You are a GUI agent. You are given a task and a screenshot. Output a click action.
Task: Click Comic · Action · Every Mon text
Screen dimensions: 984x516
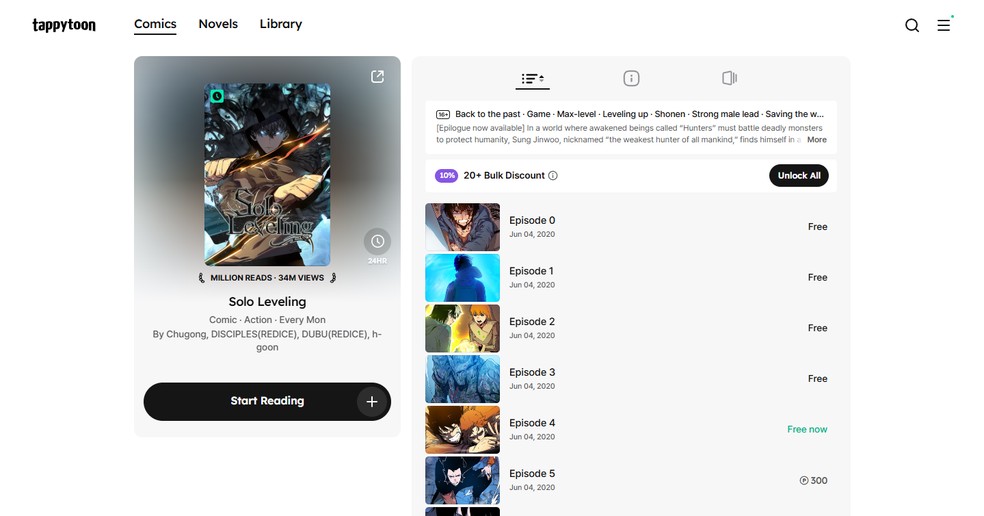point(267,320)
